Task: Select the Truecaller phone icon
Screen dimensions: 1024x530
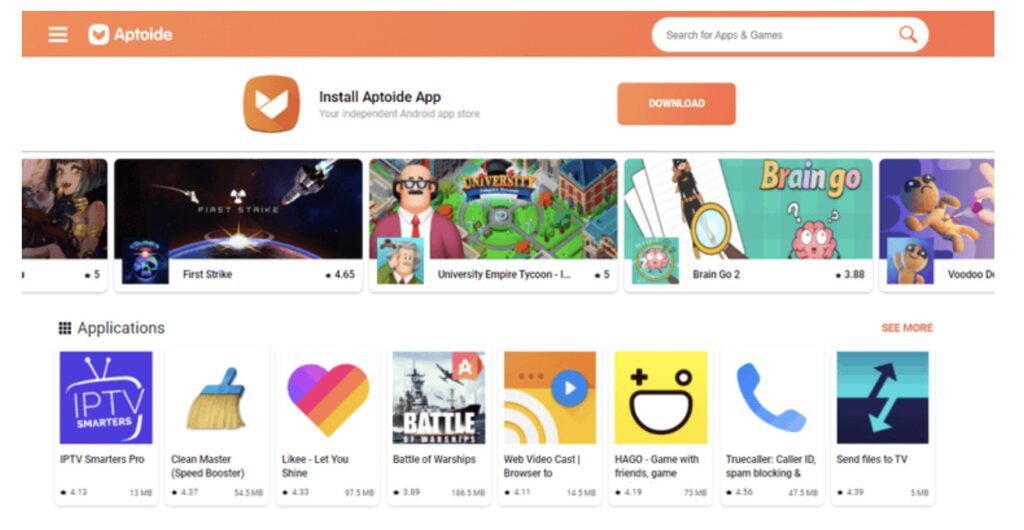Action: 771,398
